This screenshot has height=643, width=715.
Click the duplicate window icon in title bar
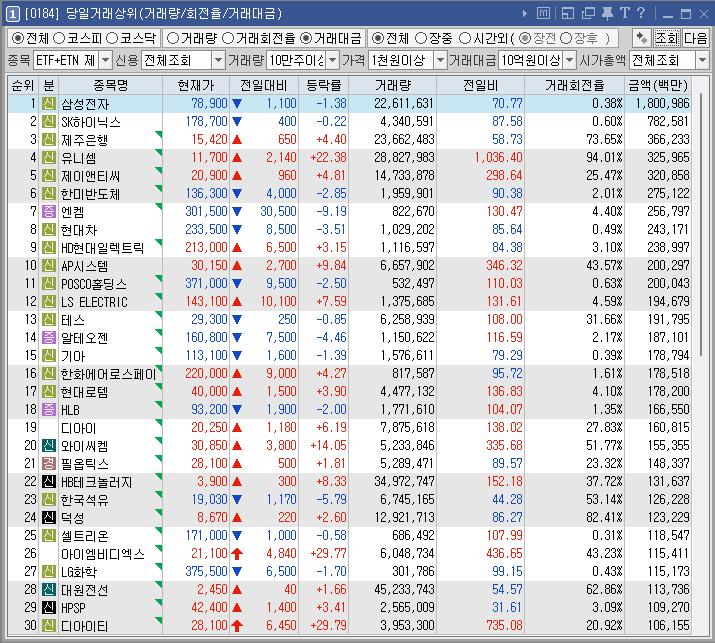(x=588, y=13)
